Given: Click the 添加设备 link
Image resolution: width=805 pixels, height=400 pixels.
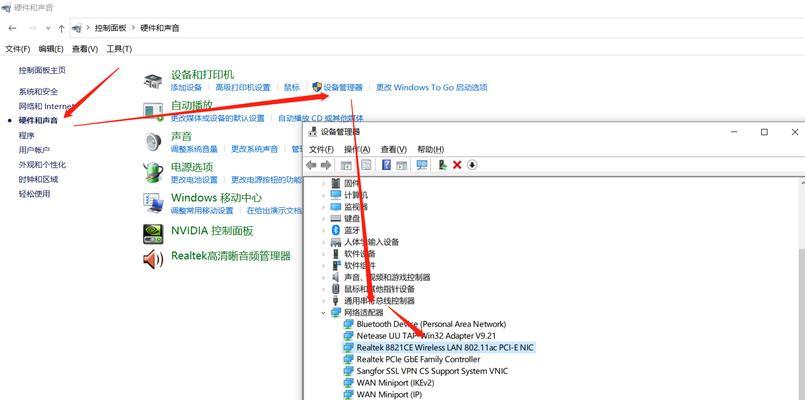Looking at the screenshot, I should point(186,87).
